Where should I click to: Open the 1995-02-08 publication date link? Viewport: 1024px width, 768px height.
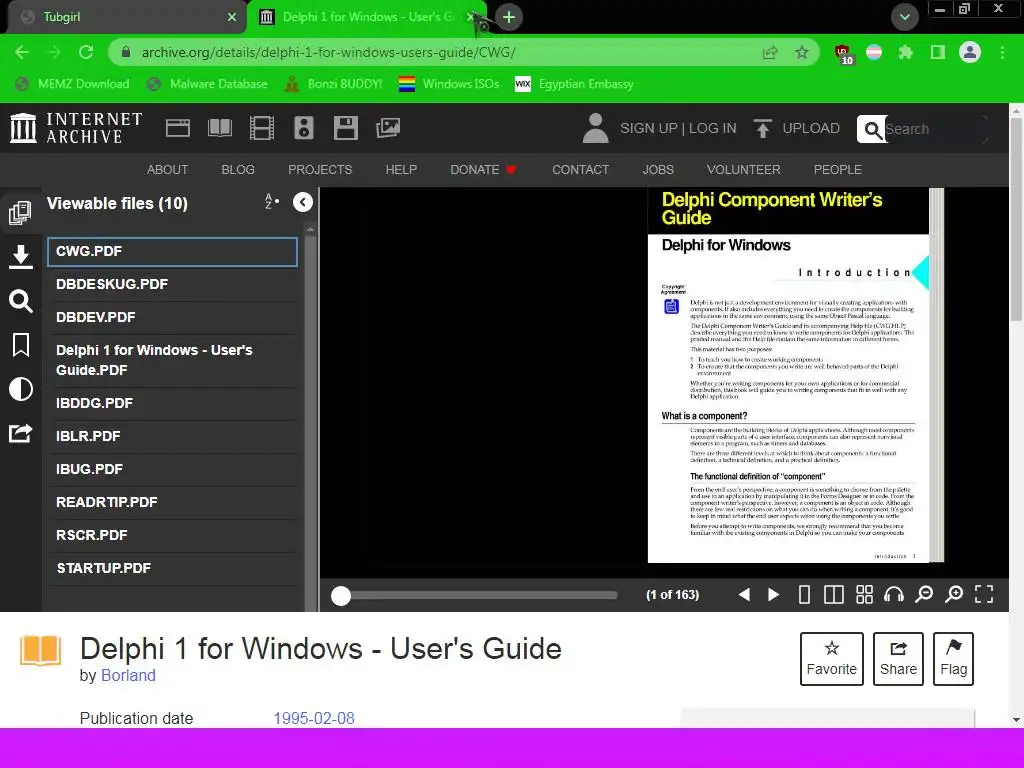313,718
